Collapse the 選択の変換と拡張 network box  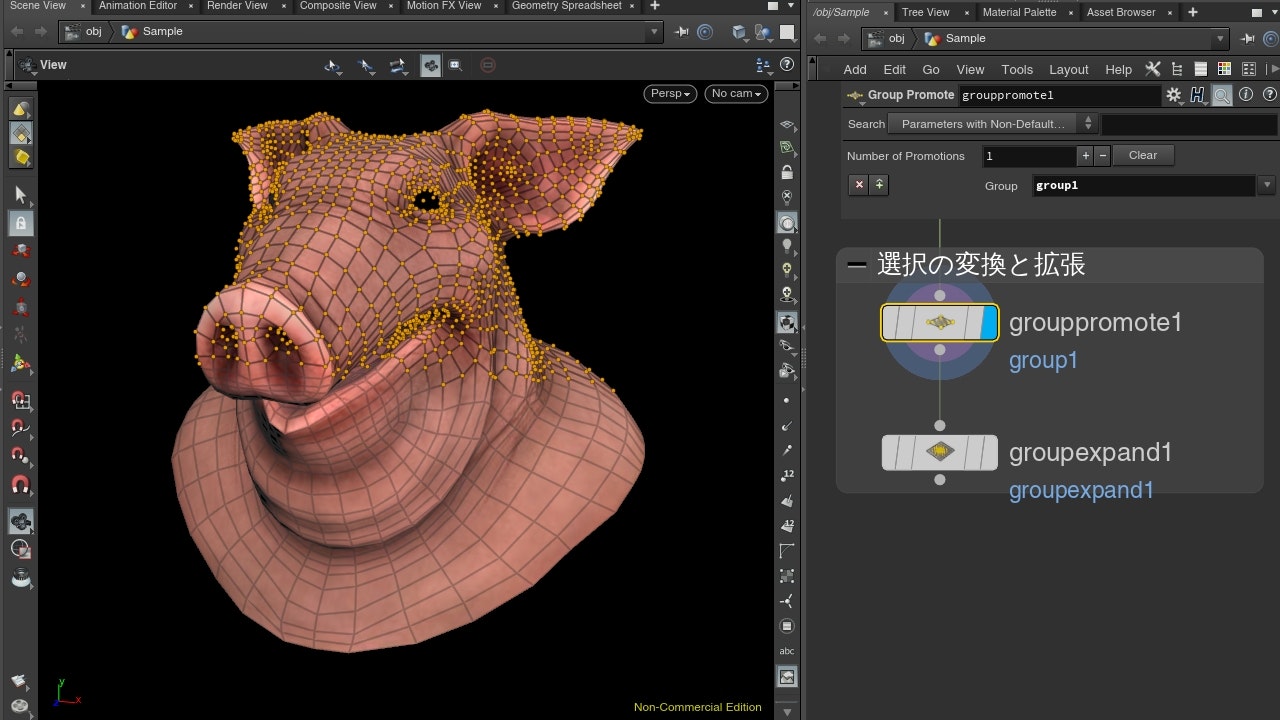(x=856, y=265)
